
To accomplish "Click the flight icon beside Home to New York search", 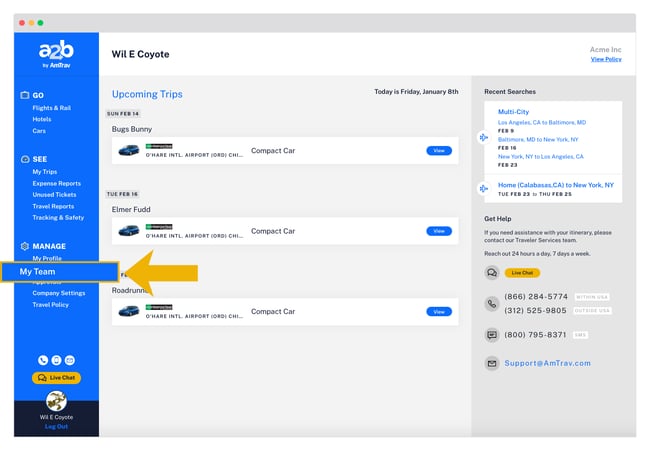I will 483,188.
